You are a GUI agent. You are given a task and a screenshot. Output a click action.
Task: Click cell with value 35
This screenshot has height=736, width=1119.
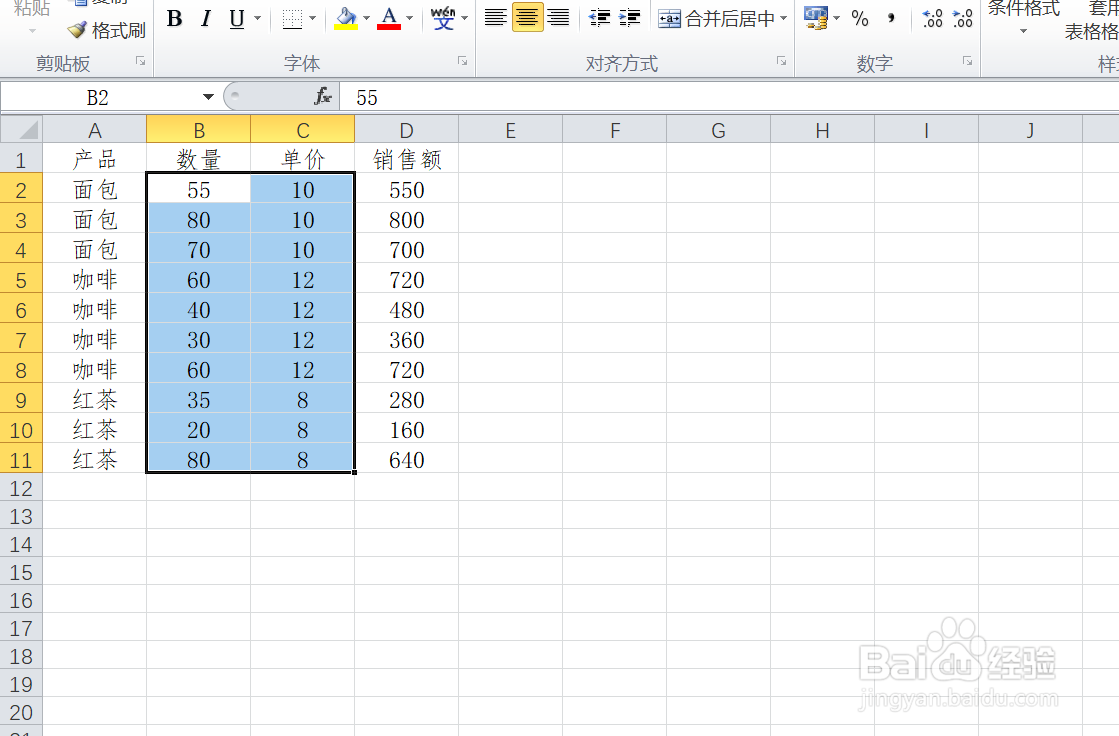pos(198,400)
